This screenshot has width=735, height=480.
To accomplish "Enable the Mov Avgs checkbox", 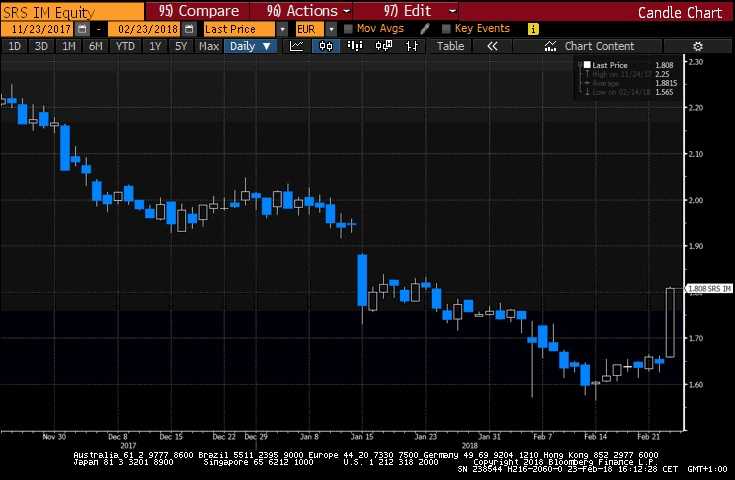I will (x=347, y=29).
